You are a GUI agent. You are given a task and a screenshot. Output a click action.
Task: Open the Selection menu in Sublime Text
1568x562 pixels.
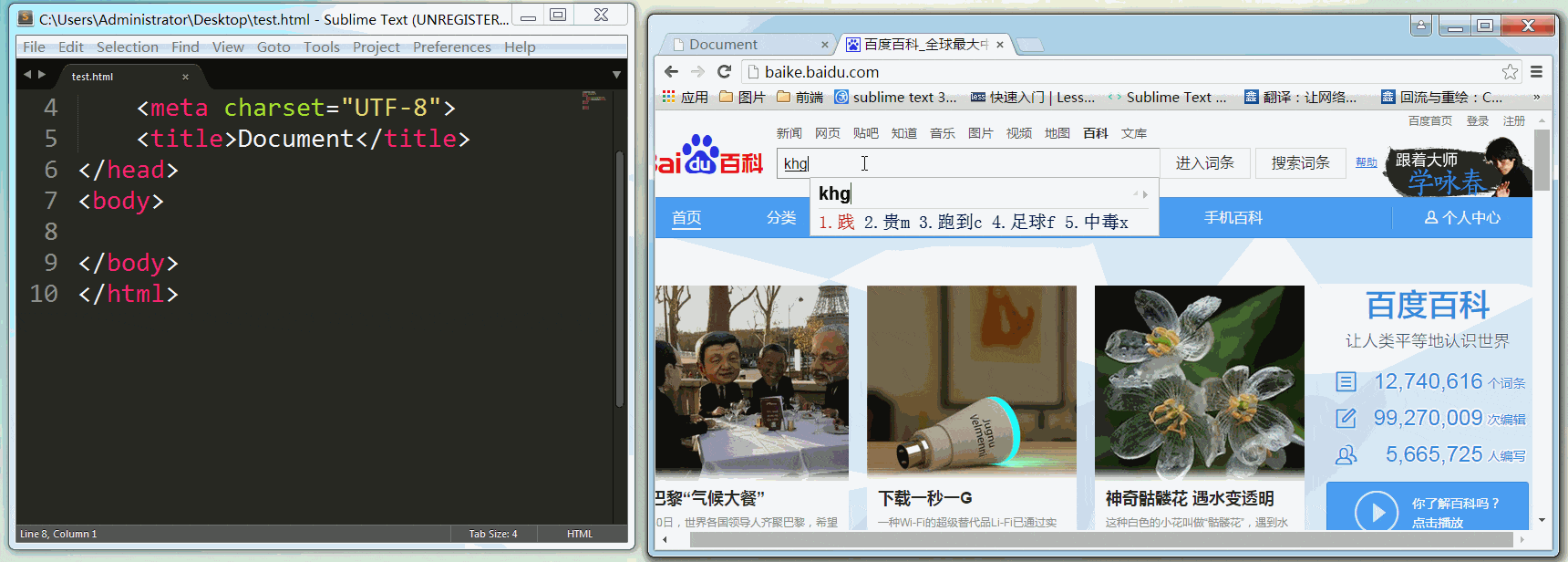128,47
